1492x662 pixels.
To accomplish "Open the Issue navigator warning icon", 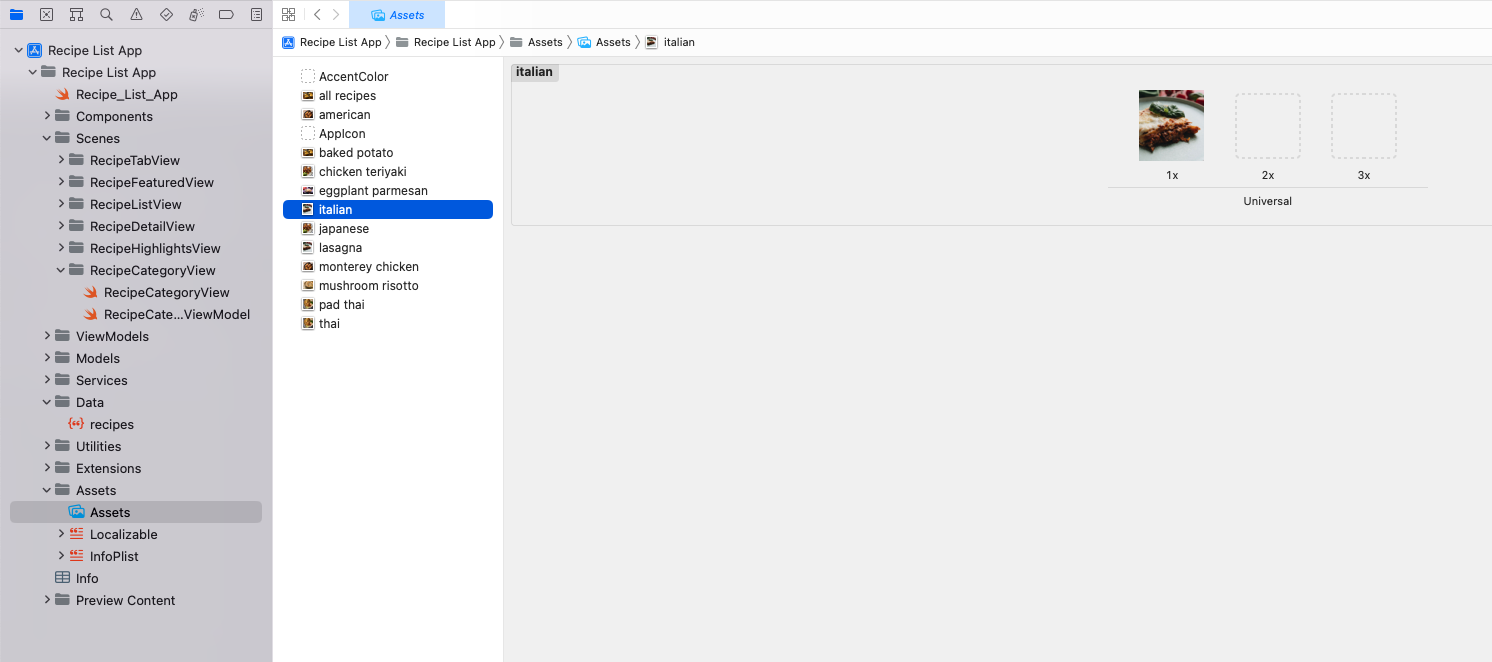I will (x=136, y=14).
